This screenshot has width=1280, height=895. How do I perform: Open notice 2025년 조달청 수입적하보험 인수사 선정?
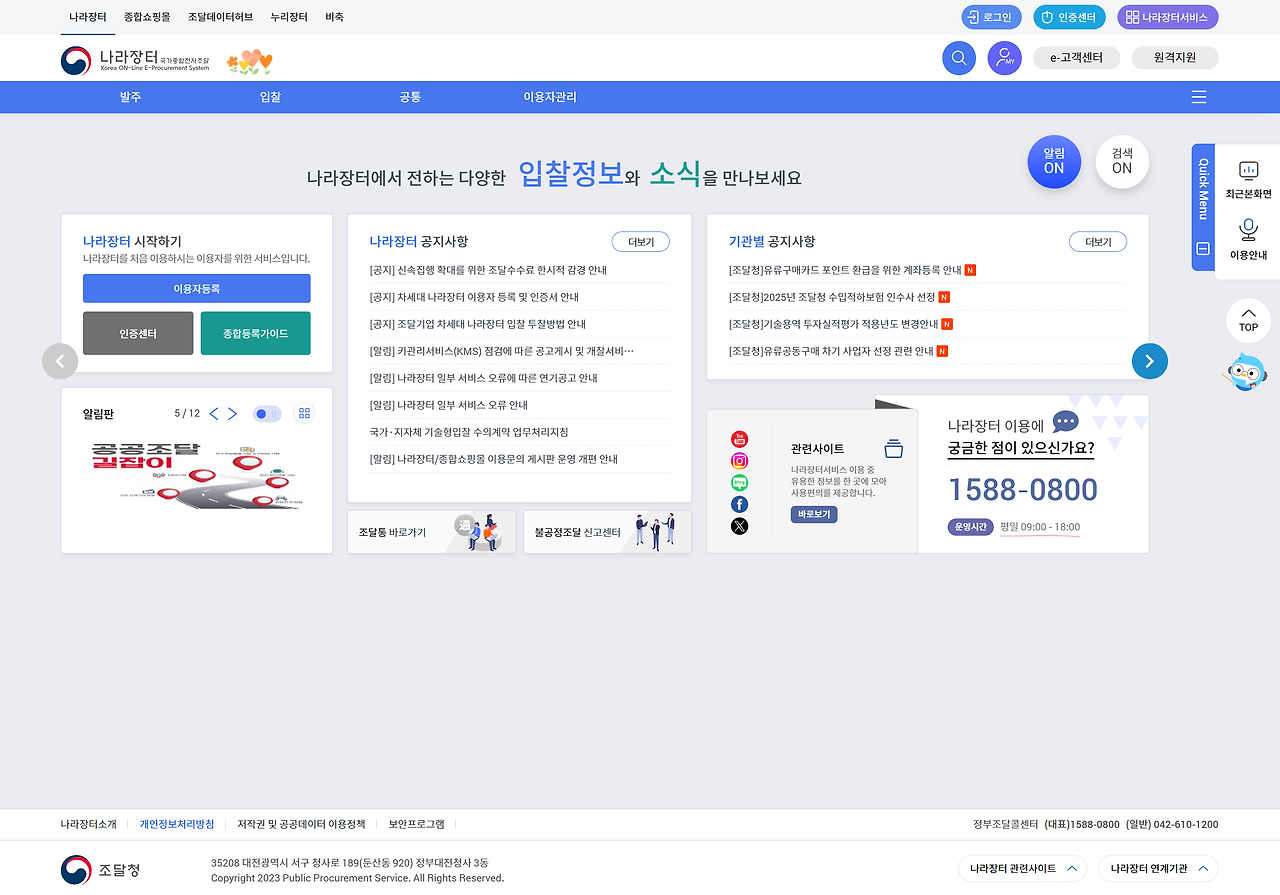832,297
